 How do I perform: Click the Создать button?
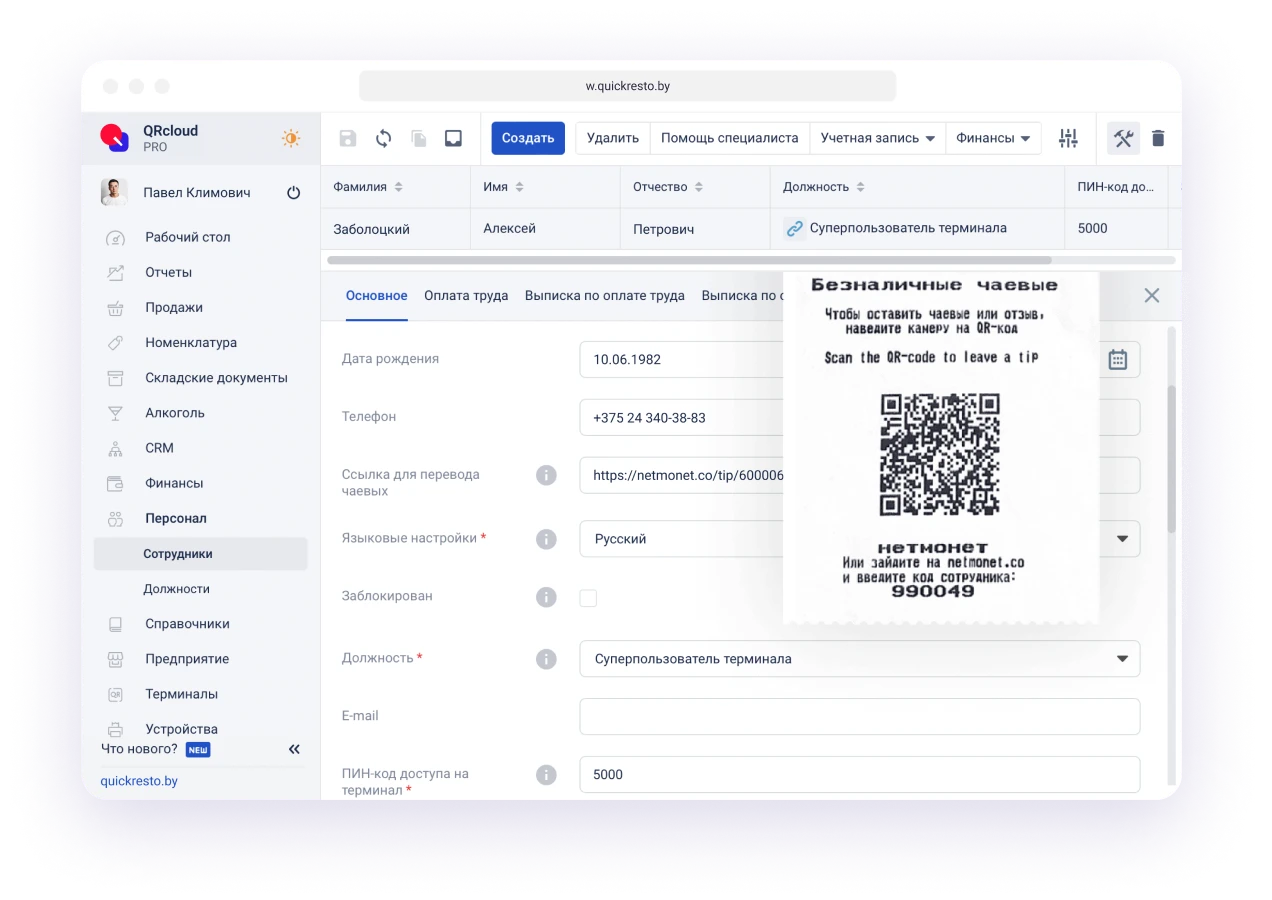point(528,138)
